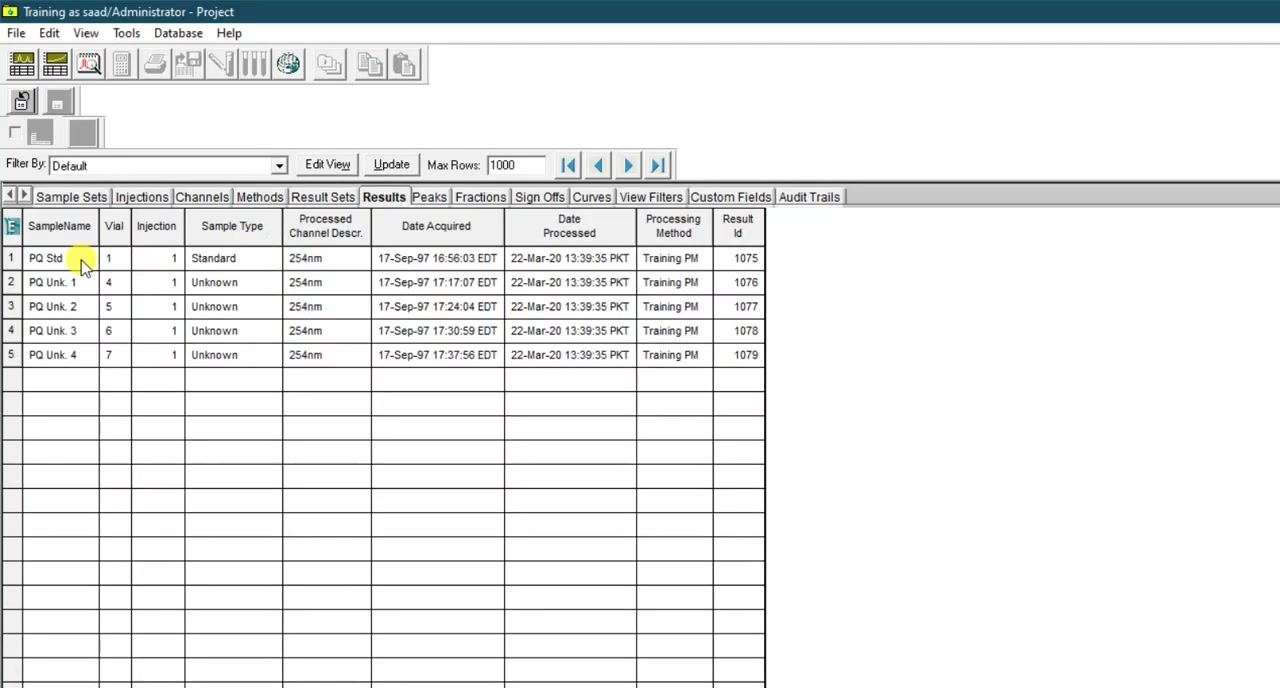The image size is (1280, 688).
Task: Open the Database menu
Action: [x=178, y=33]
